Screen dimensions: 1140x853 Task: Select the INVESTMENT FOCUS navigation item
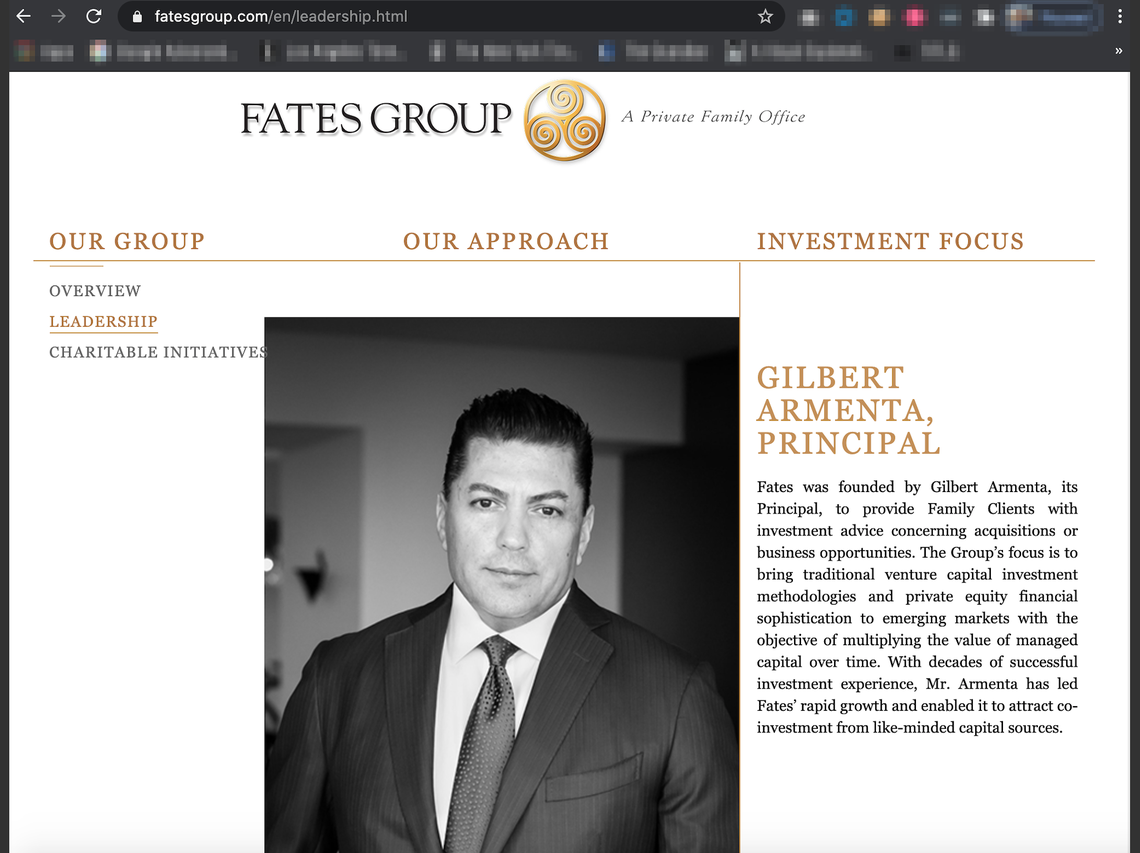click(890, 241)
